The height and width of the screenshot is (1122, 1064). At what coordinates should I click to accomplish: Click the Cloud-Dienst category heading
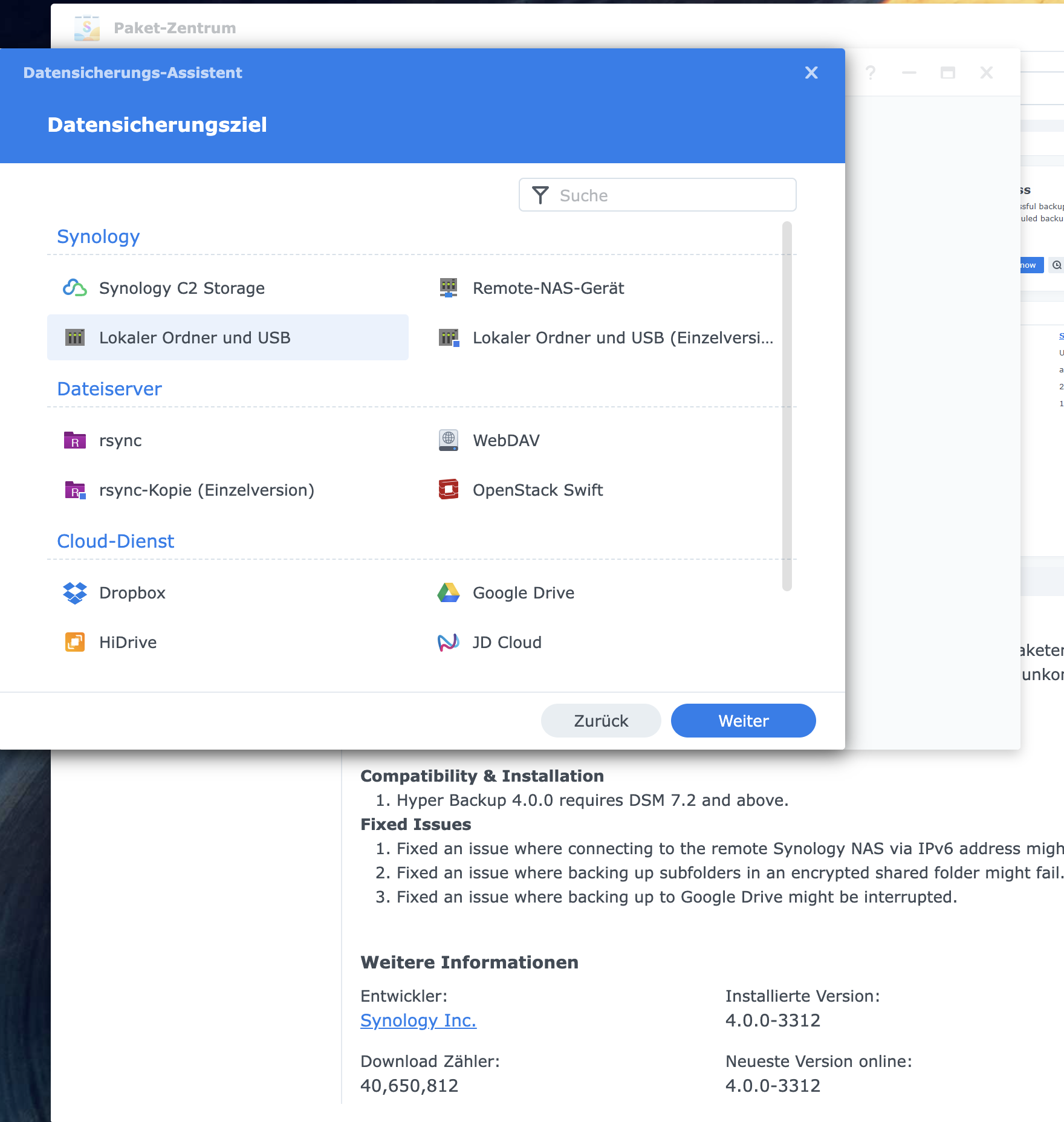click(115, 541)
